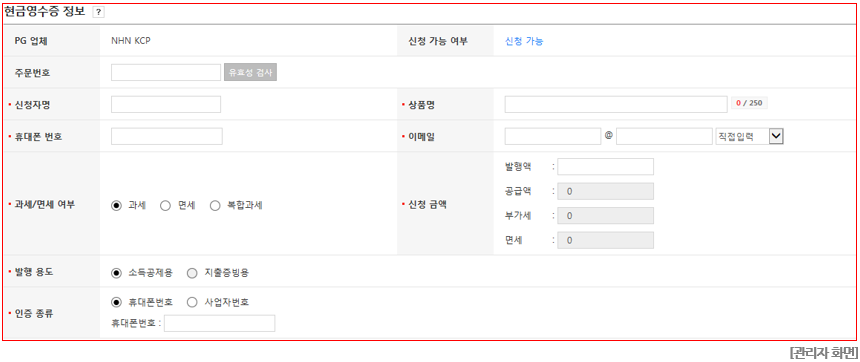The width and height of the screenshot is (860, 362).
Task: Choose the 지출증빙용 radio option
Action: click(192, 273)
